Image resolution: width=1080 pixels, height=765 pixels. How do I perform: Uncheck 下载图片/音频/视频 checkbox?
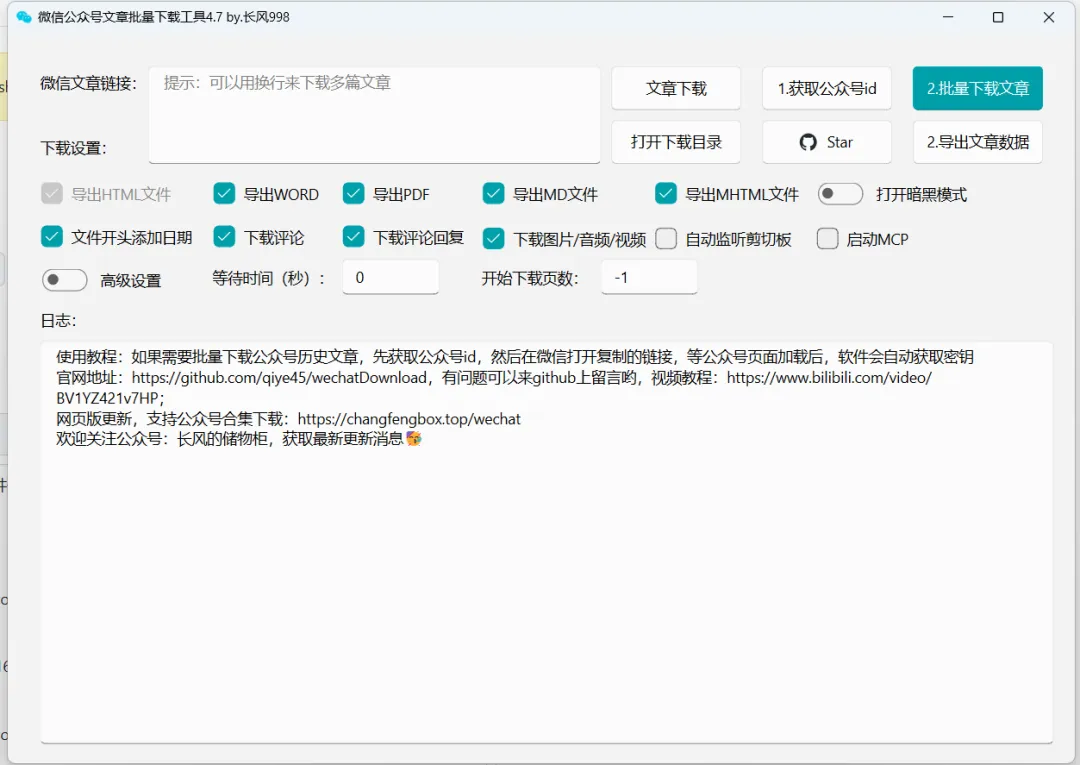click(x=493, y=239)
